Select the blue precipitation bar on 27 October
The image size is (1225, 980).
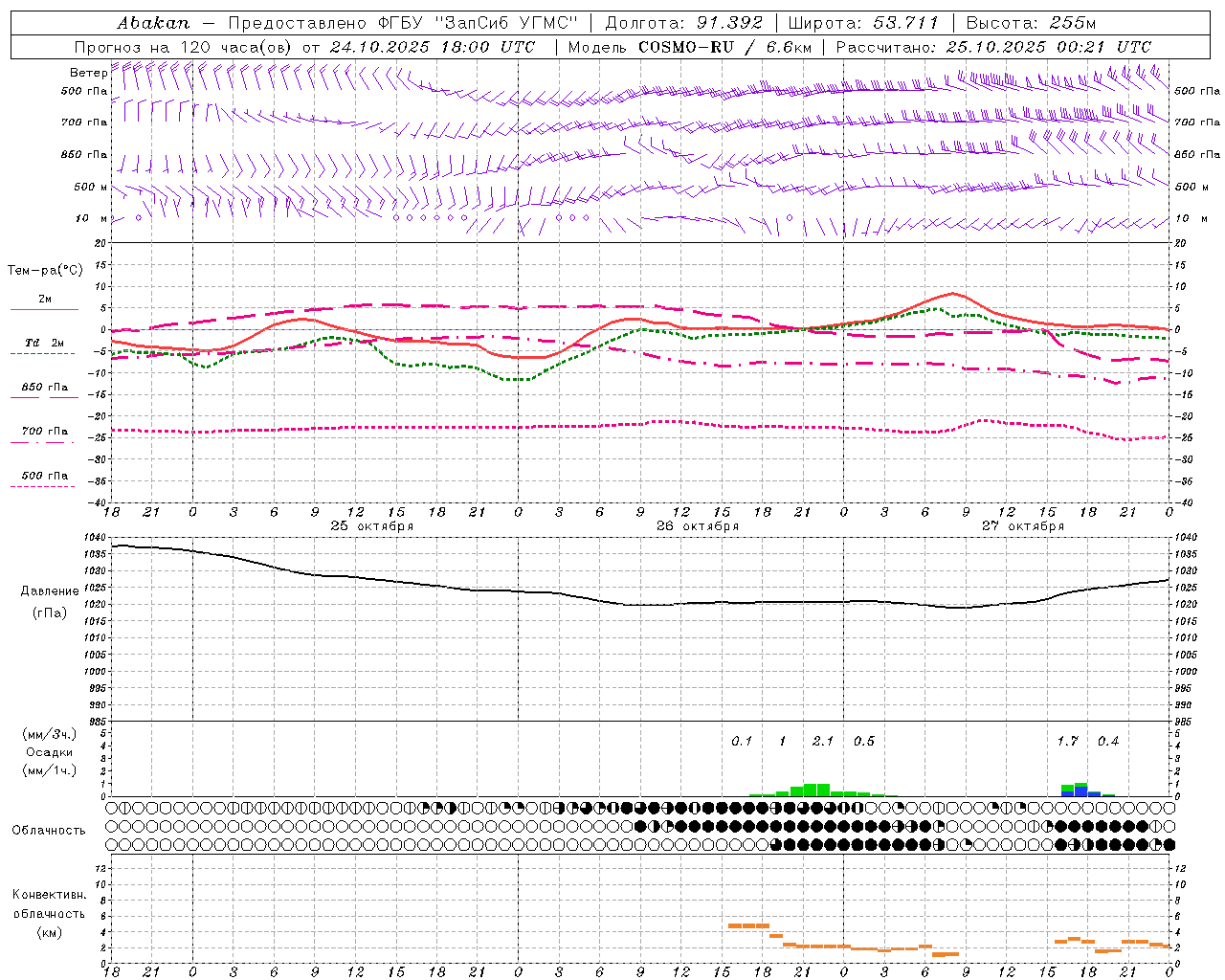point(1080,791)
